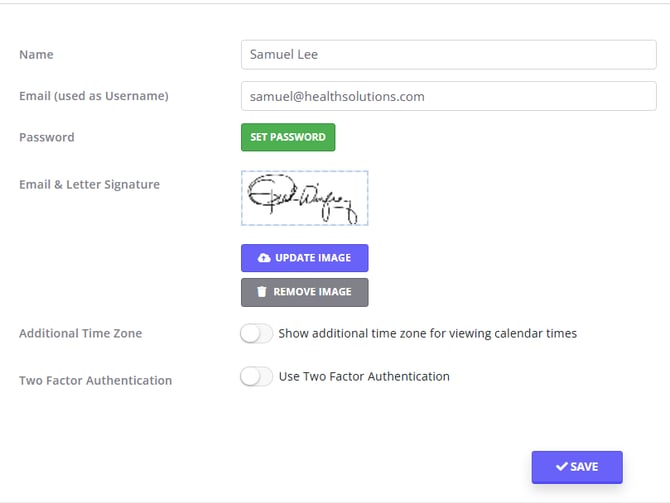Click the "Email (used as Username)" label

93,96
